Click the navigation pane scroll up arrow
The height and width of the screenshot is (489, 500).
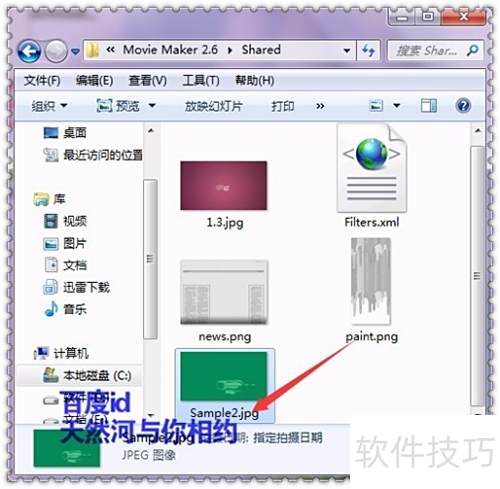coord(151,131)
